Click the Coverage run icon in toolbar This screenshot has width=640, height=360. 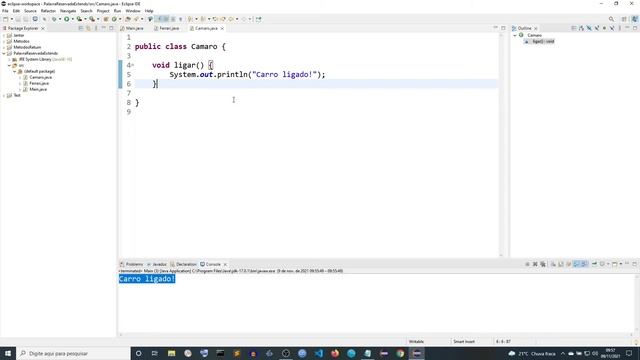coord(79,19)
